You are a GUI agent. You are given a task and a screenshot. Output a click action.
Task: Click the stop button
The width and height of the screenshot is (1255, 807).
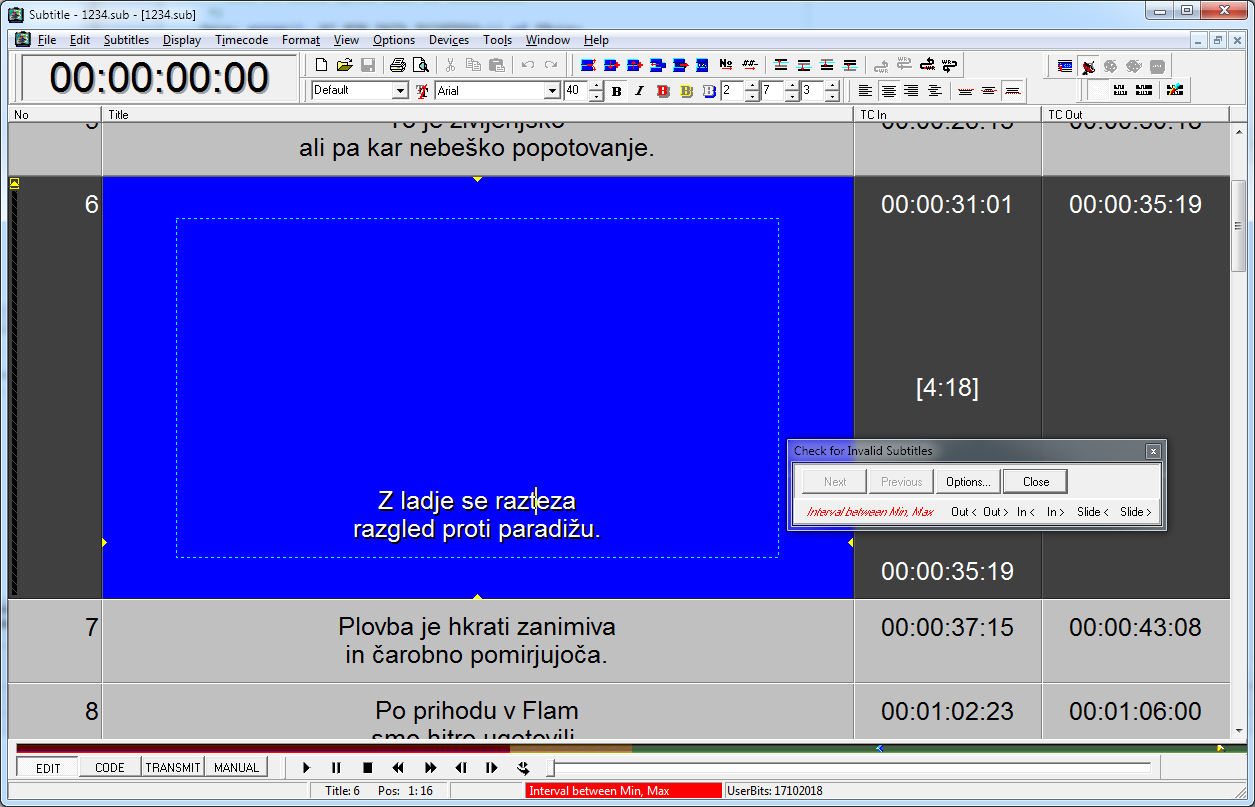[368, 768]
